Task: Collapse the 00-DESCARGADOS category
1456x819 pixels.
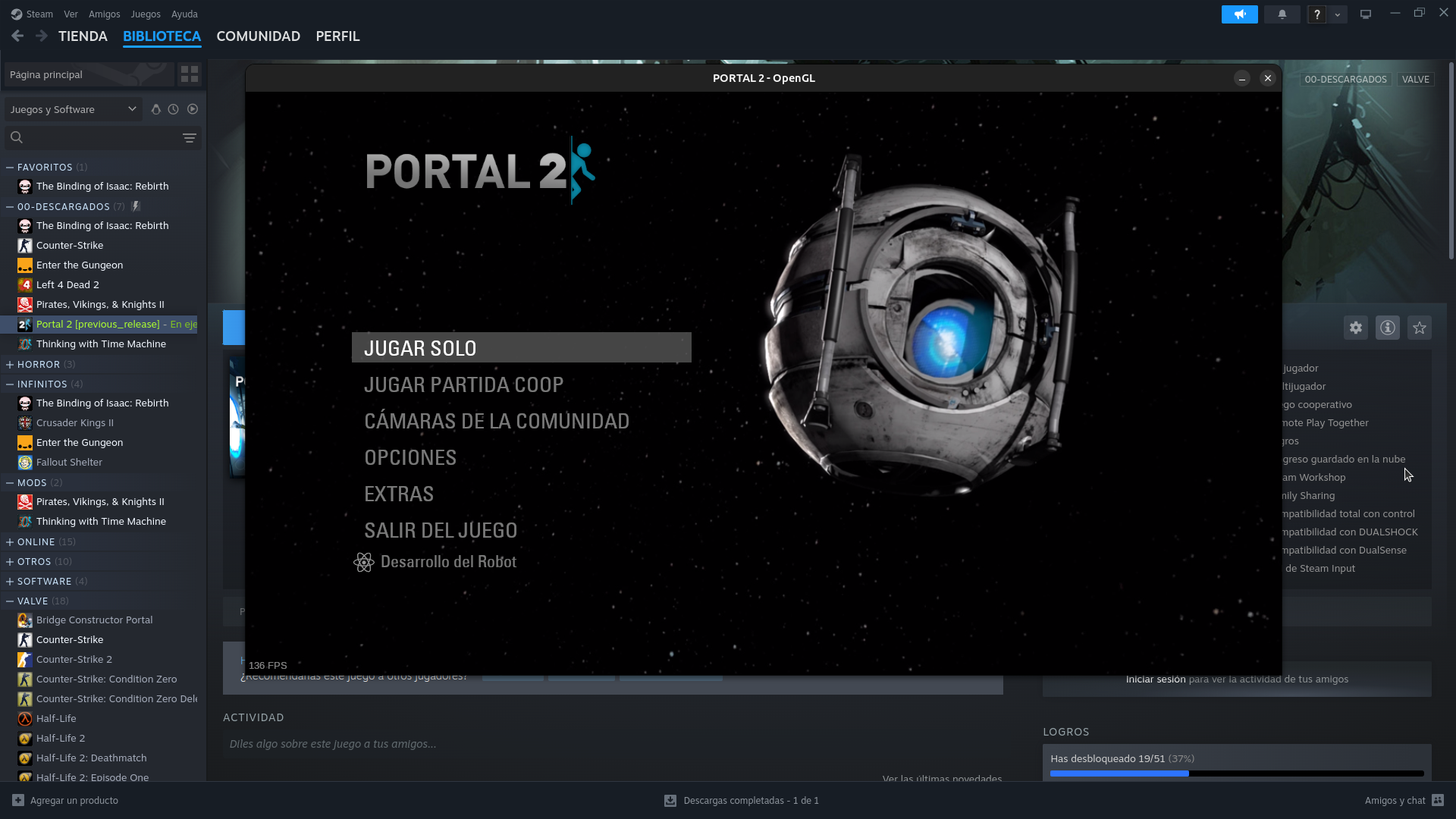Action: (x=10, y=206)
